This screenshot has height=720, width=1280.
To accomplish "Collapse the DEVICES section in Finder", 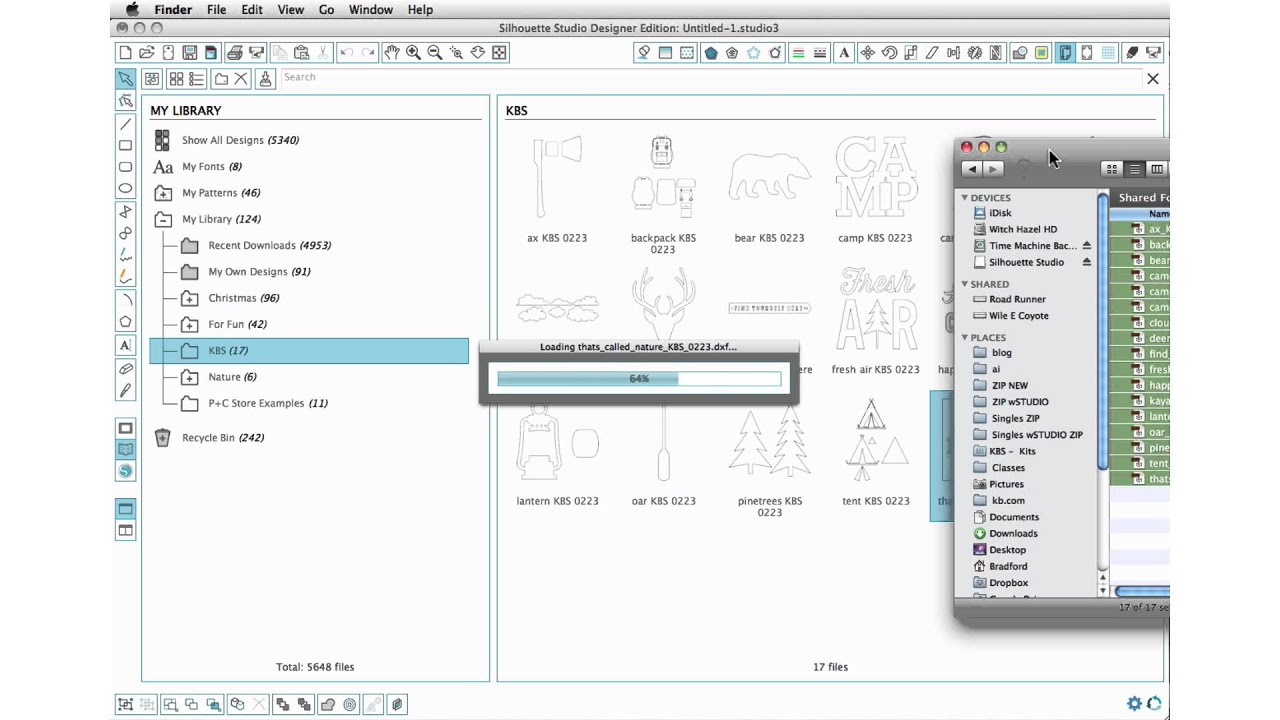I will point(965,198).
